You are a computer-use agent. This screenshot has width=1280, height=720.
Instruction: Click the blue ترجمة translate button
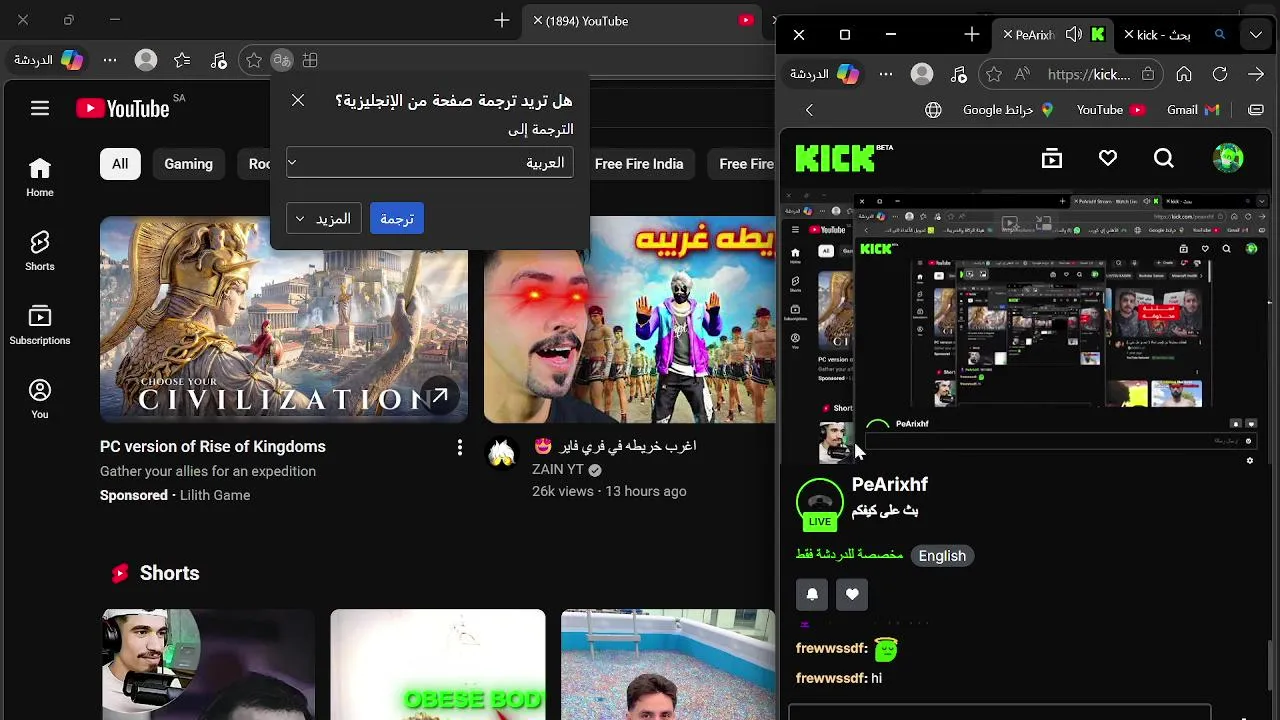pyautogui.click(x=397, y=219)
